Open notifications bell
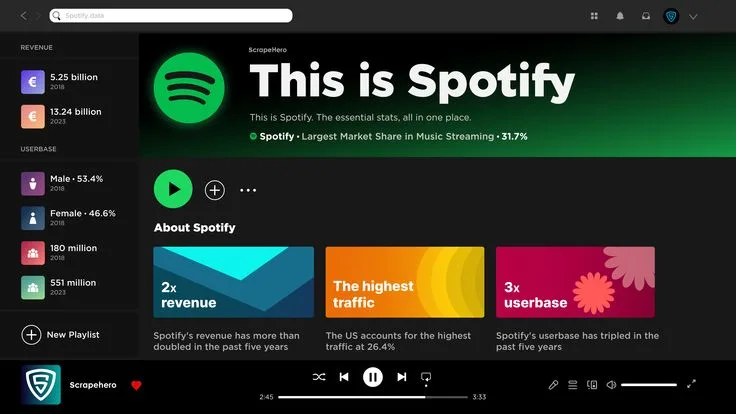736x414 pixels. (620, 16)
